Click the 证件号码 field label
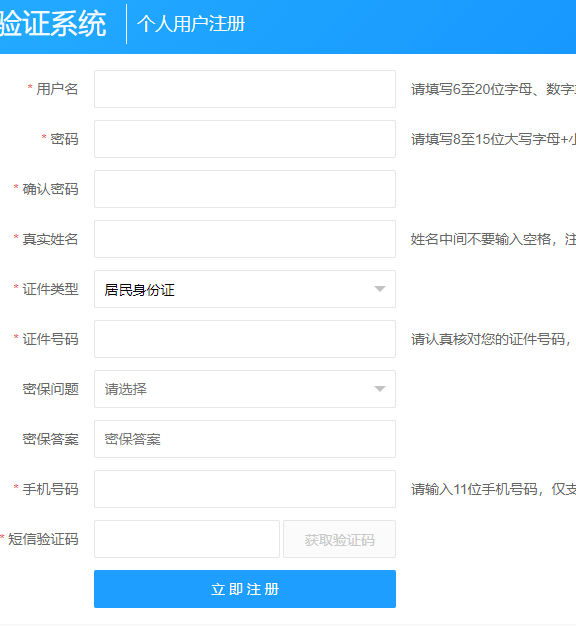576x626 pixels. coord(50,339)
